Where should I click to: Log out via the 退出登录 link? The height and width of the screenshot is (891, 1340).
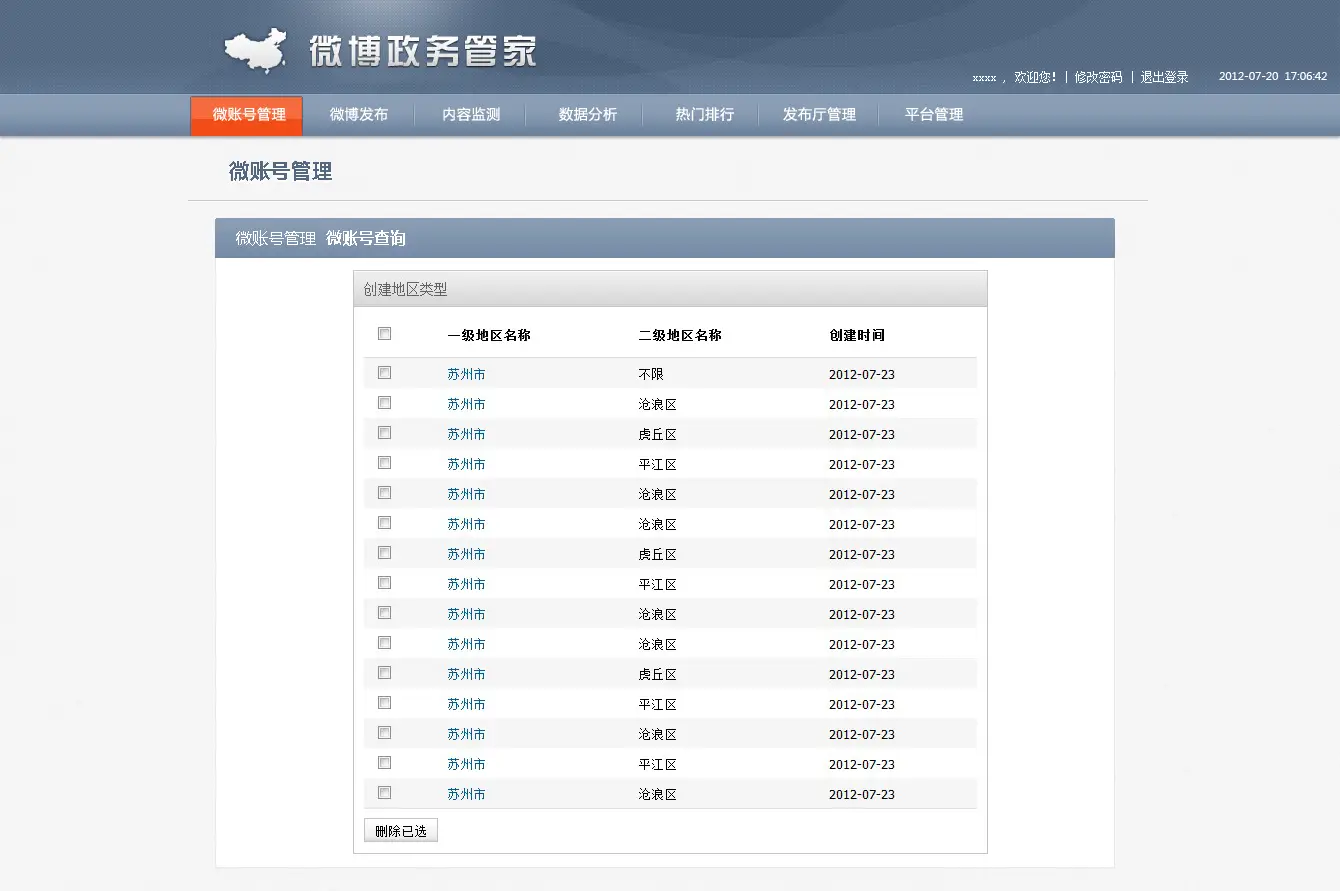1164,77
